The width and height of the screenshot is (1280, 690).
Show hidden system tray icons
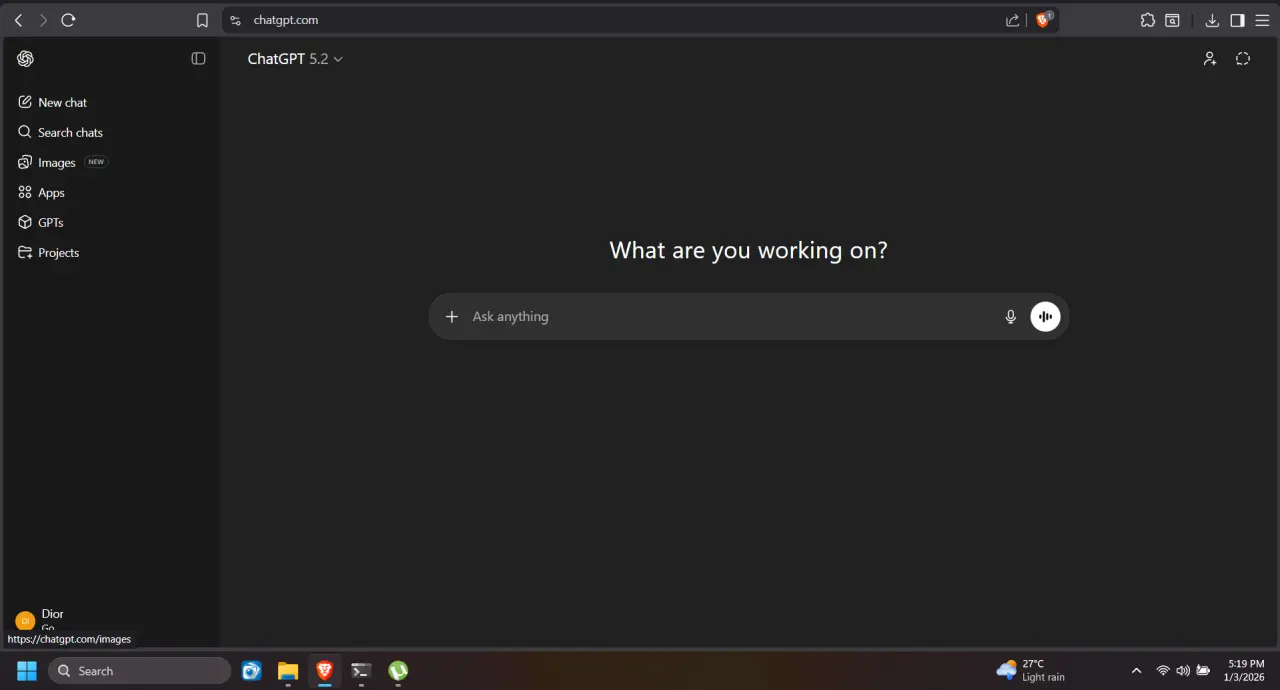point(1136,671)
